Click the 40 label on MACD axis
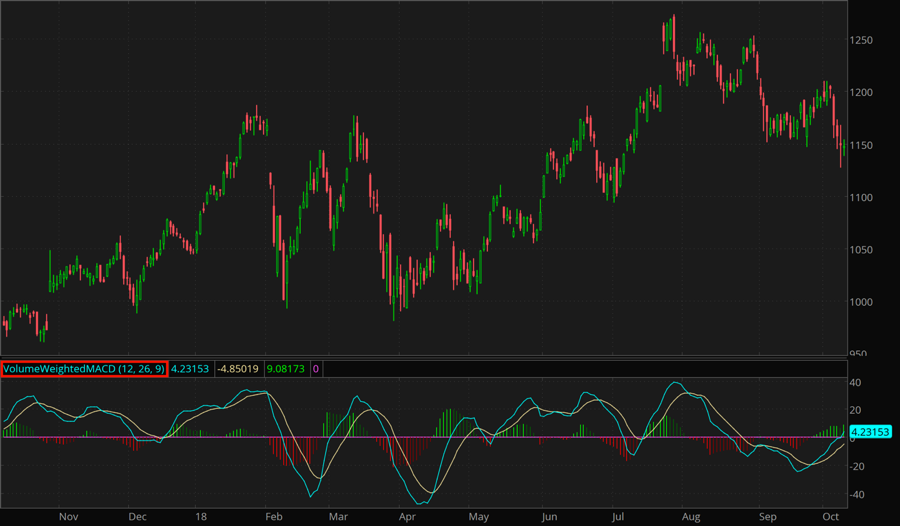 (x=856, y=383)
